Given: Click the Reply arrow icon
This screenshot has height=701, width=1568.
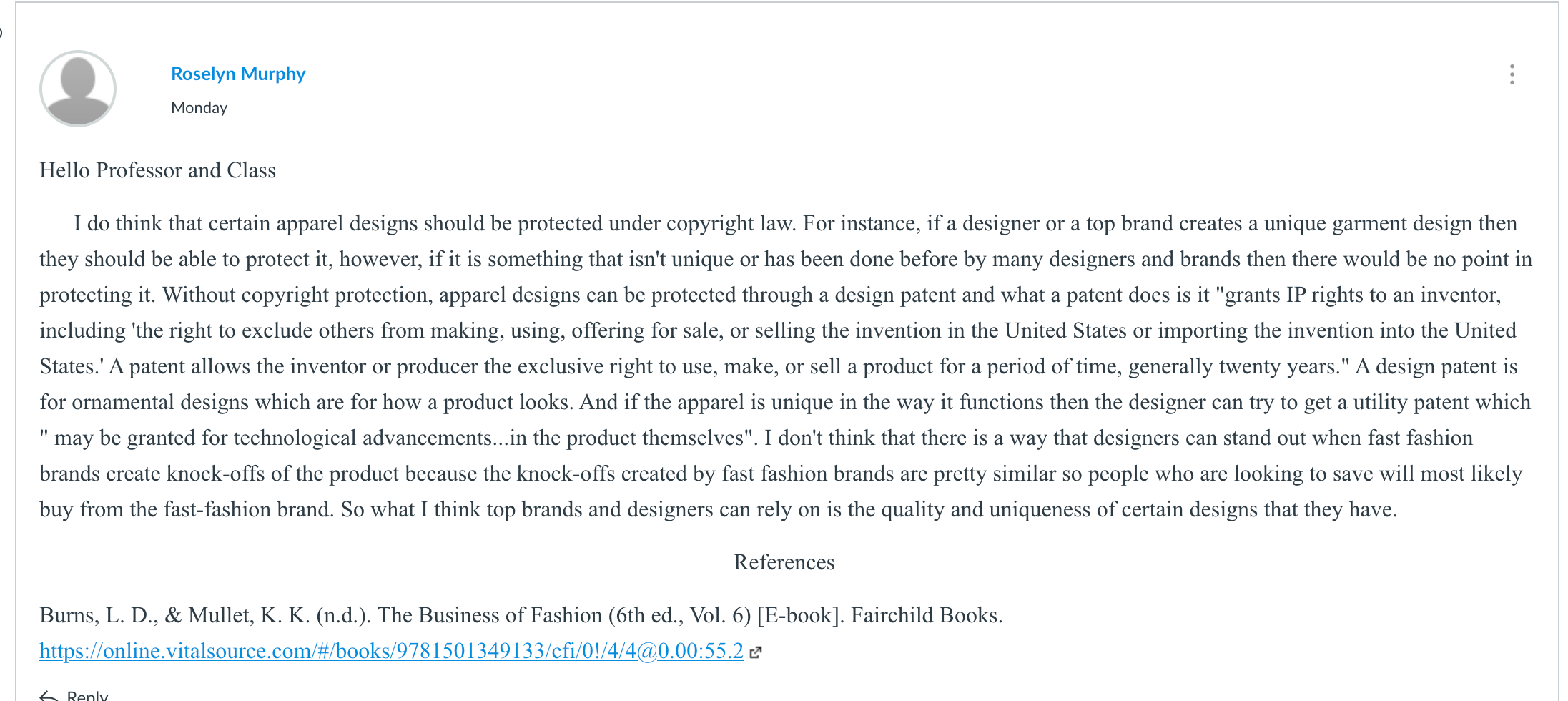Looking at the screenshot, I should coord(49,696).
